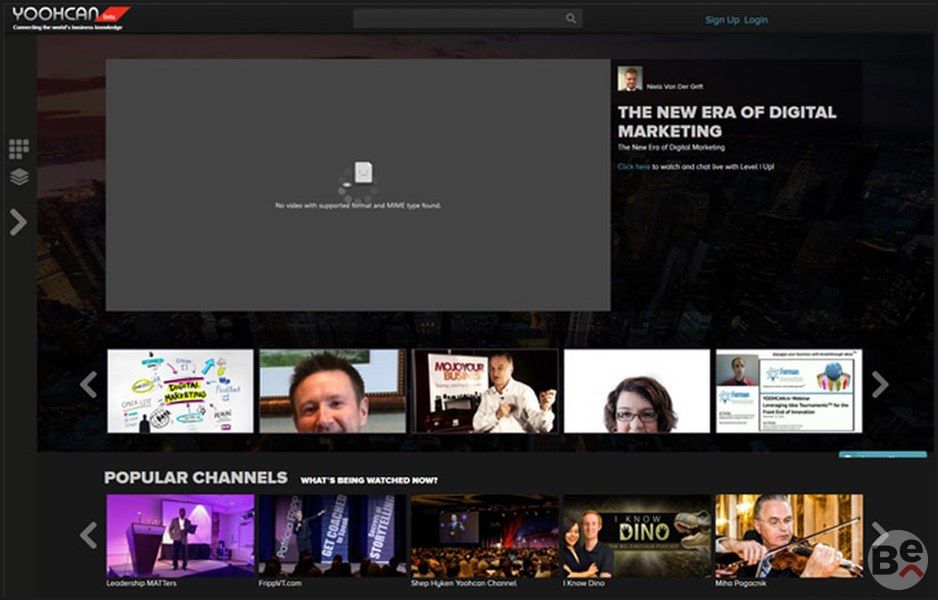The height and width of the screenshot is (600, 938).
Task: Open the Miha Pogacnik channel
Action: [788, 536]
